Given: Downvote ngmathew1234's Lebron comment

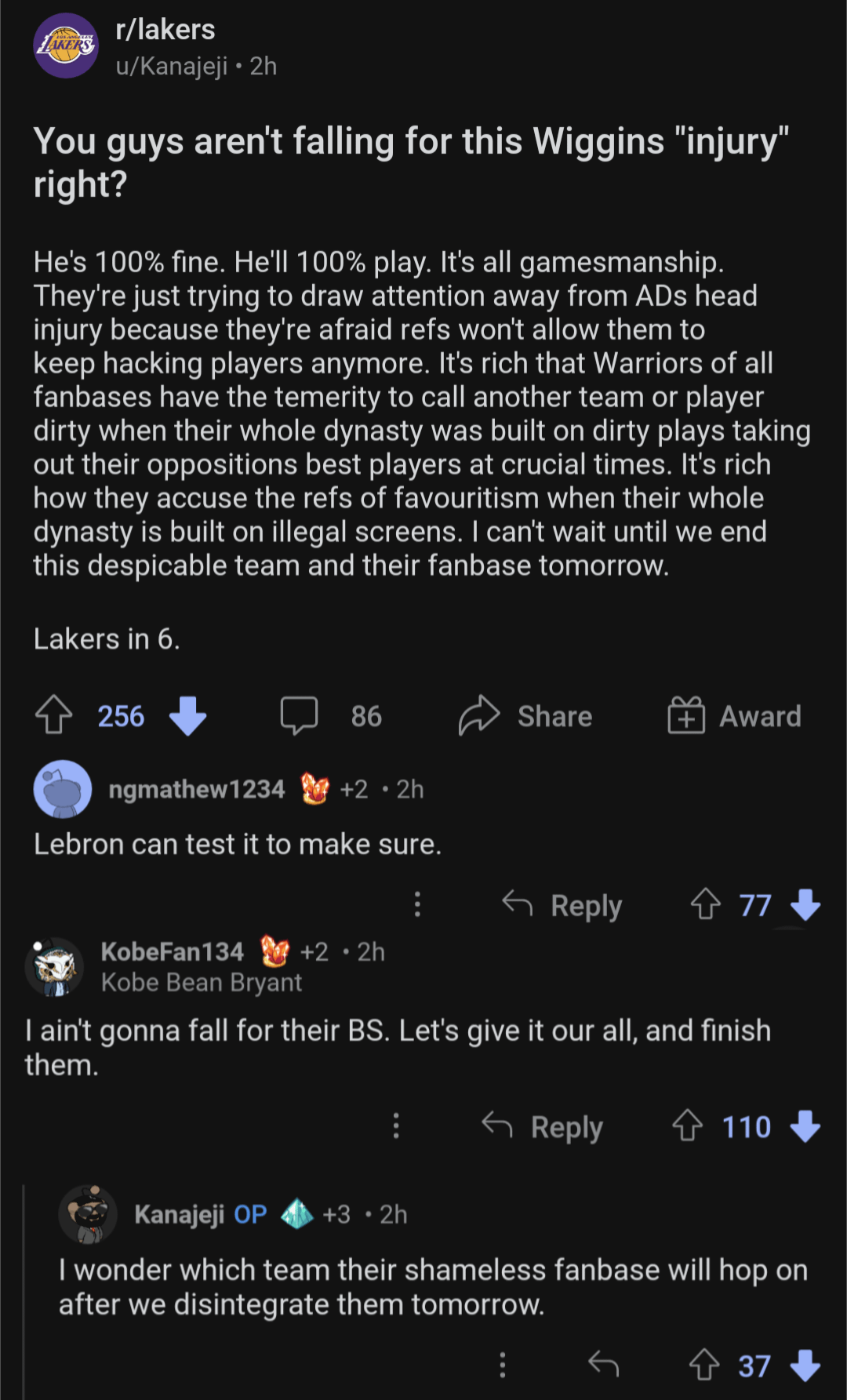Looking at the screenshot, I should coord(805,904).
